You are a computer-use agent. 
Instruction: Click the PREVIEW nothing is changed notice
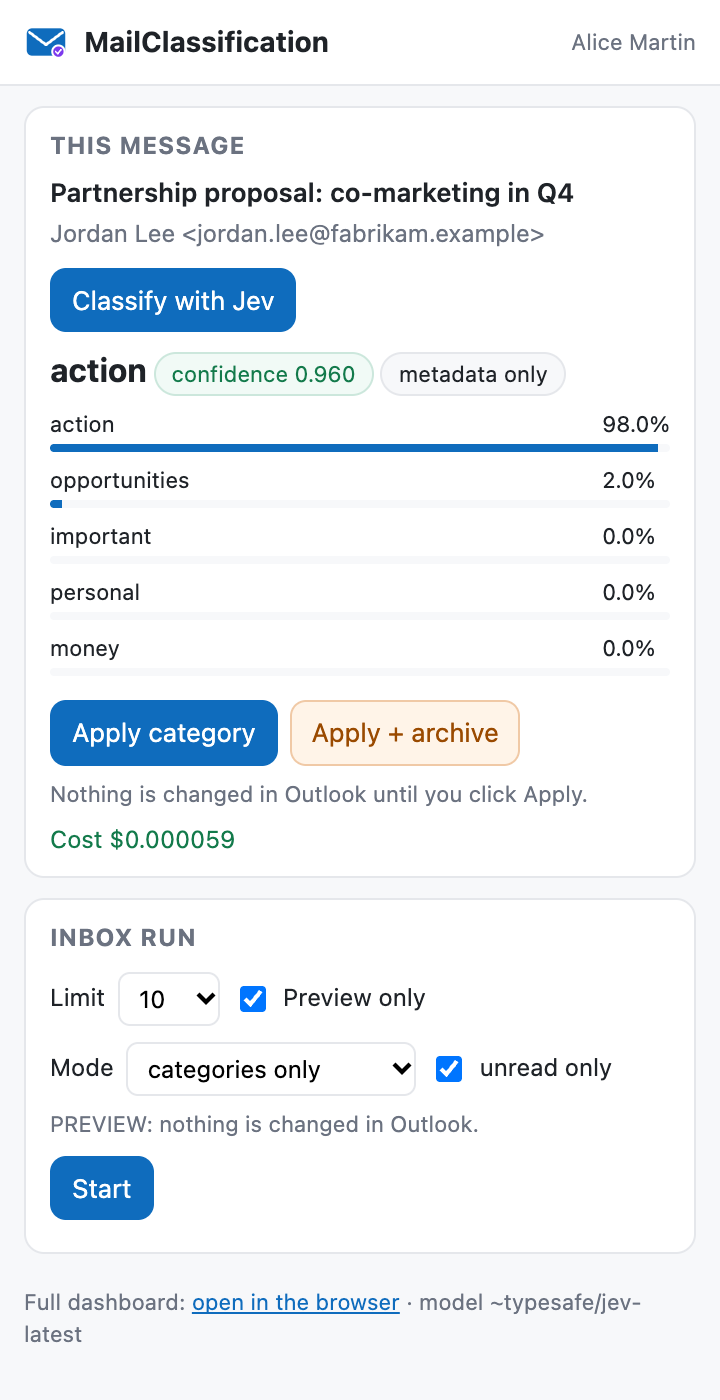(265, 1124)
